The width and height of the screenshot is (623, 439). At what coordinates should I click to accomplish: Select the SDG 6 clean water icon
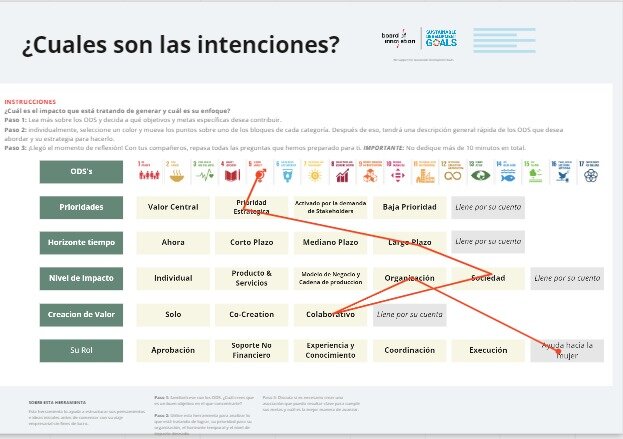coord(287,172)
